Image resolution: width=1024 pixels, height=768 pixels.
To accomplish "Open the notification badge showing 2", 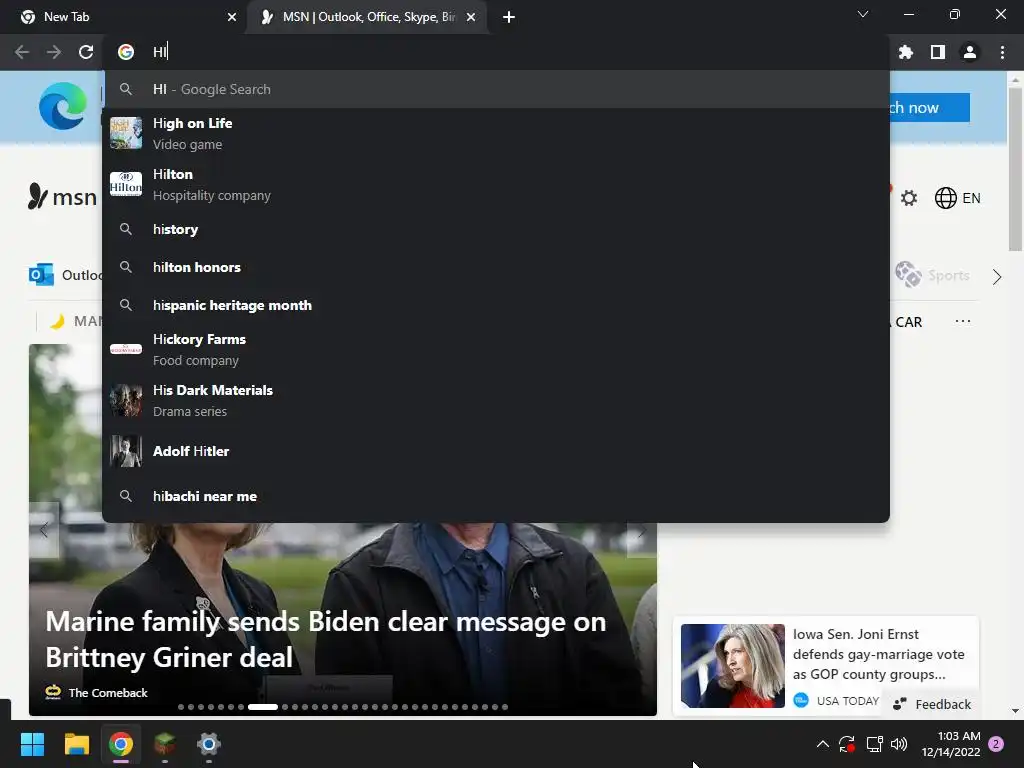I will [996, 744].
